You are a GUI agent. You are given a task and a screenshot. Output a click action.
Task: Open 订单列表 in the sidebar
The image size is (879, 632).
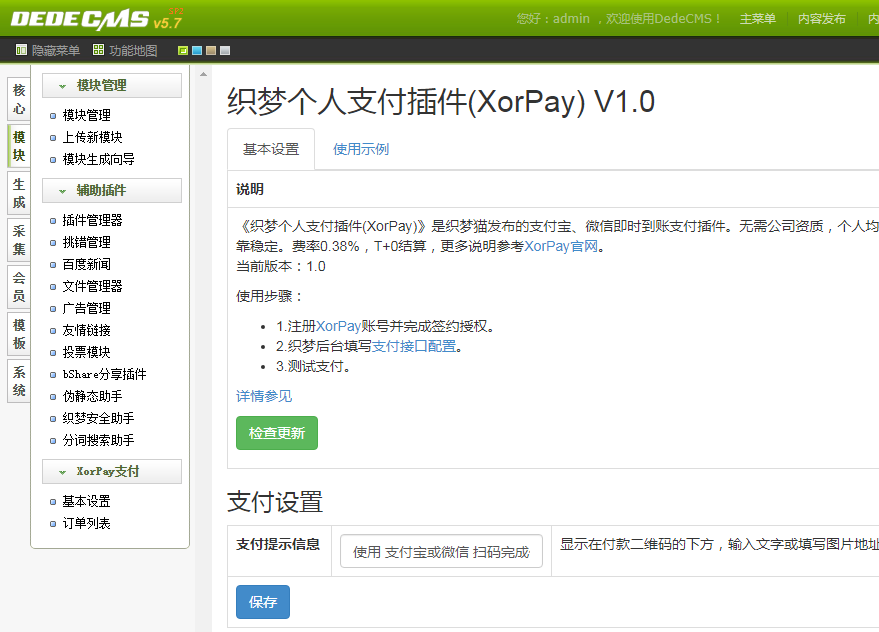86,523
